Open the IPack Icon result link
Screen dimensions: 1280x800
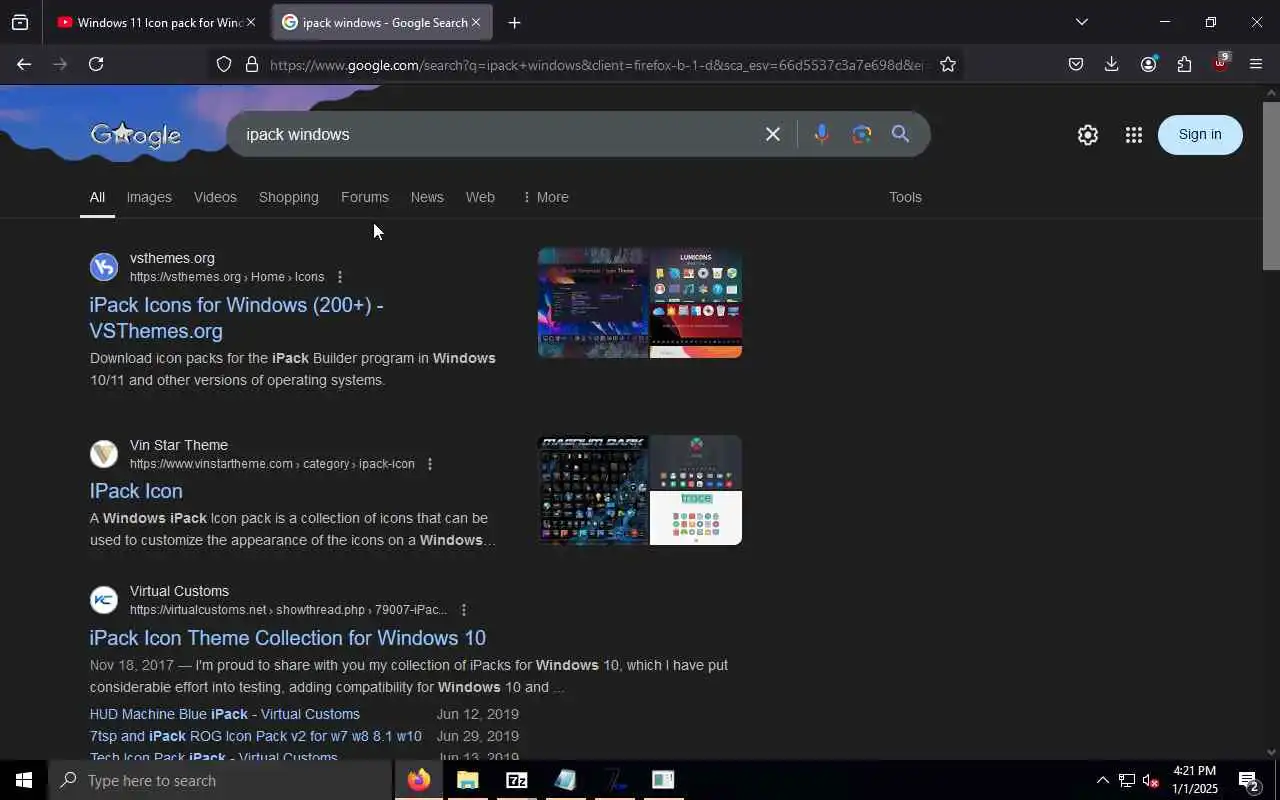click(x=136, y=491)
